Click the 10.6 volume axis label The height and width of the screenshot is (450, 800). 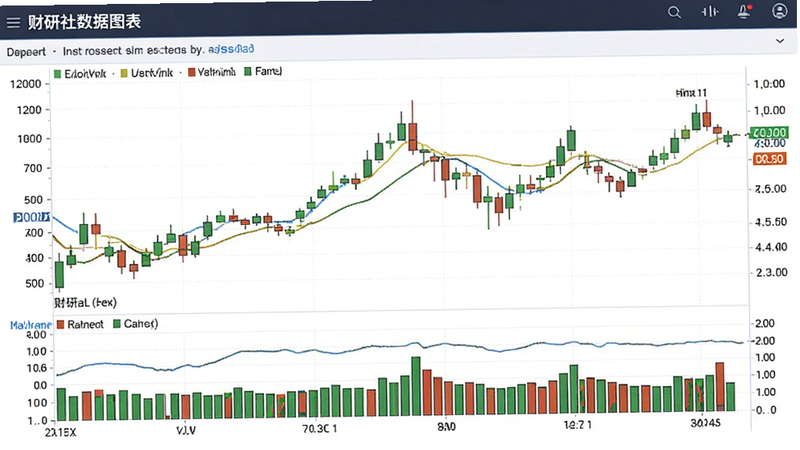(x=36, y=368)
